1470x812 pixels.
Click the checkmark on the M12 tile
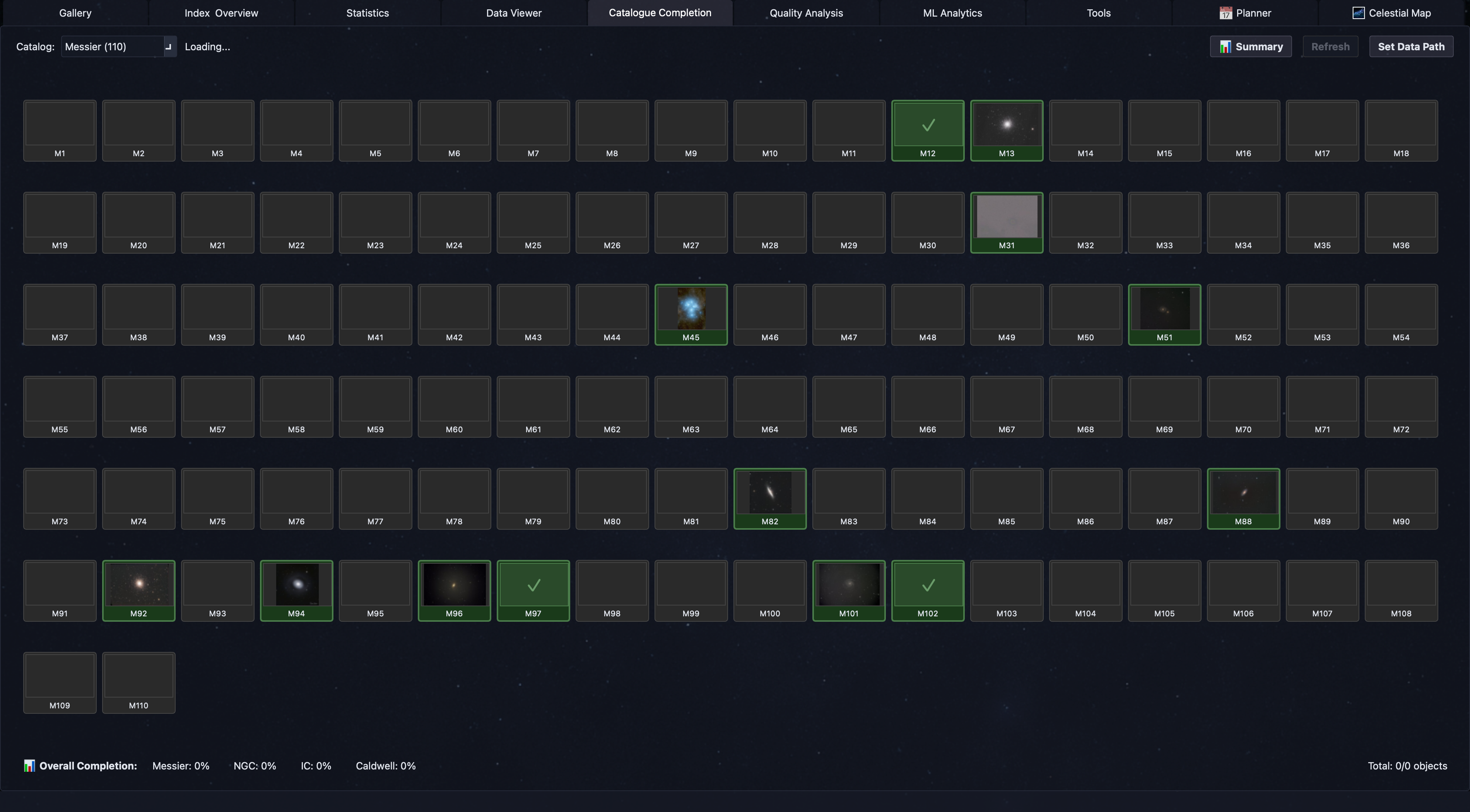[x=928, y=125]
